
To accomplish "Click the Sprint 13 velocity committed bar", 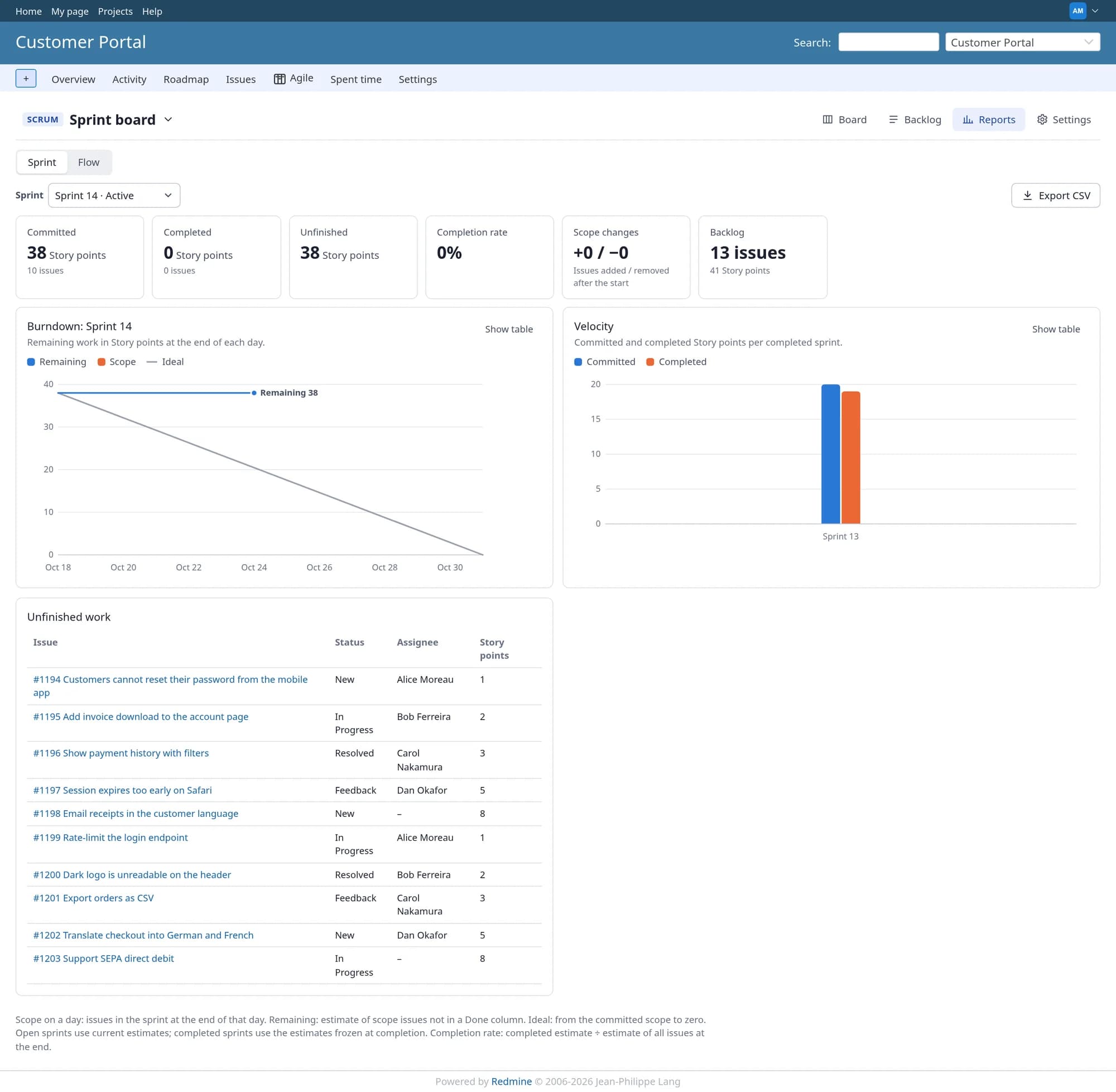I will tap(830, 454).
